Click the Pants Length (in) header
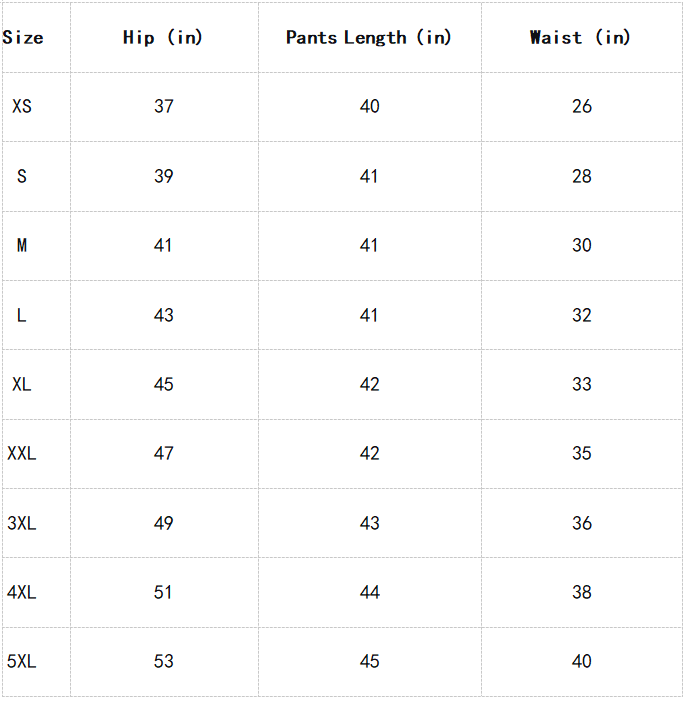The width and height of the screenshot is (684, 702). point(369,38)
